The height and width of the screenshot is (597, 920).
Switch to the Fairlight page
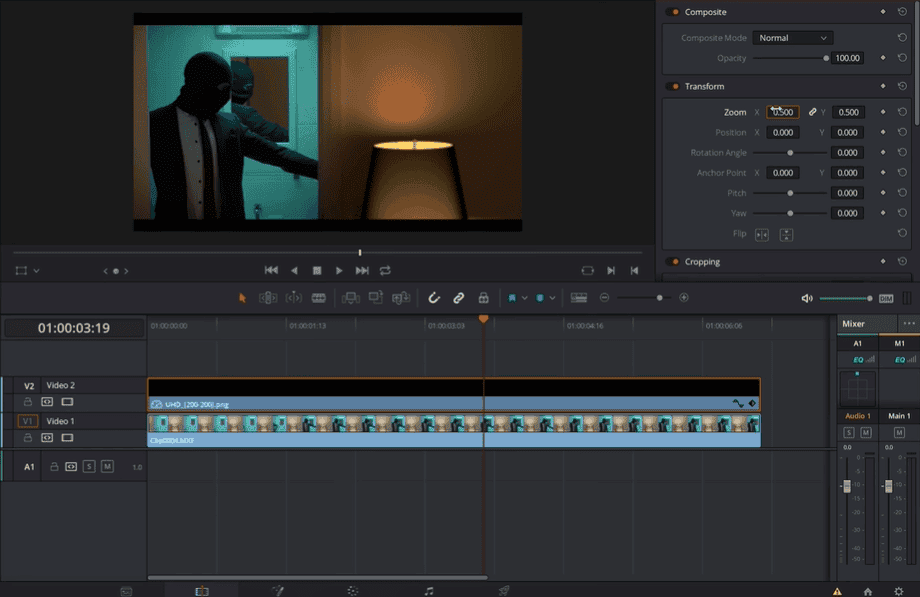click(429, 589)
